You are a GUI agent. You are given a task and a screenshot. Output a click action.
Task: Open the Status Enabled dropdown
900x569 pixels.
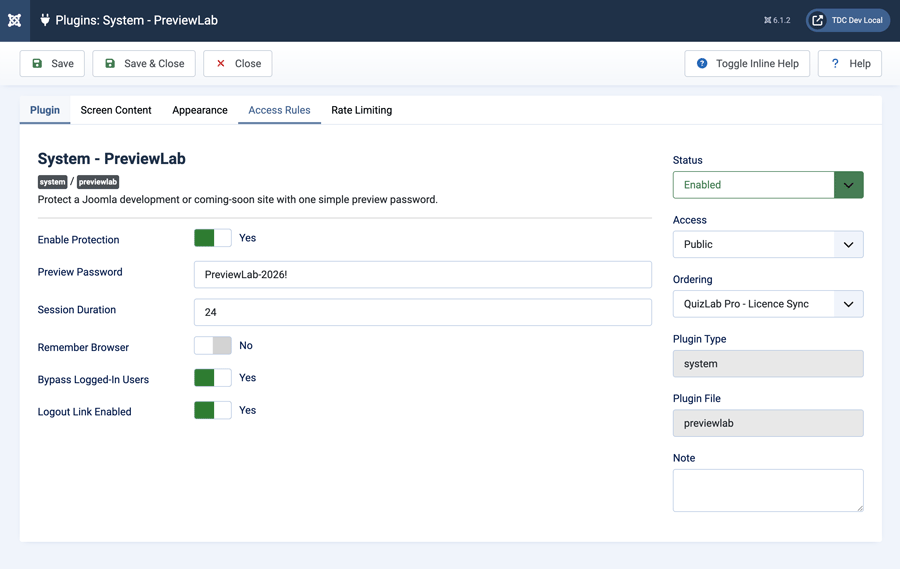[x=768, y=185]
